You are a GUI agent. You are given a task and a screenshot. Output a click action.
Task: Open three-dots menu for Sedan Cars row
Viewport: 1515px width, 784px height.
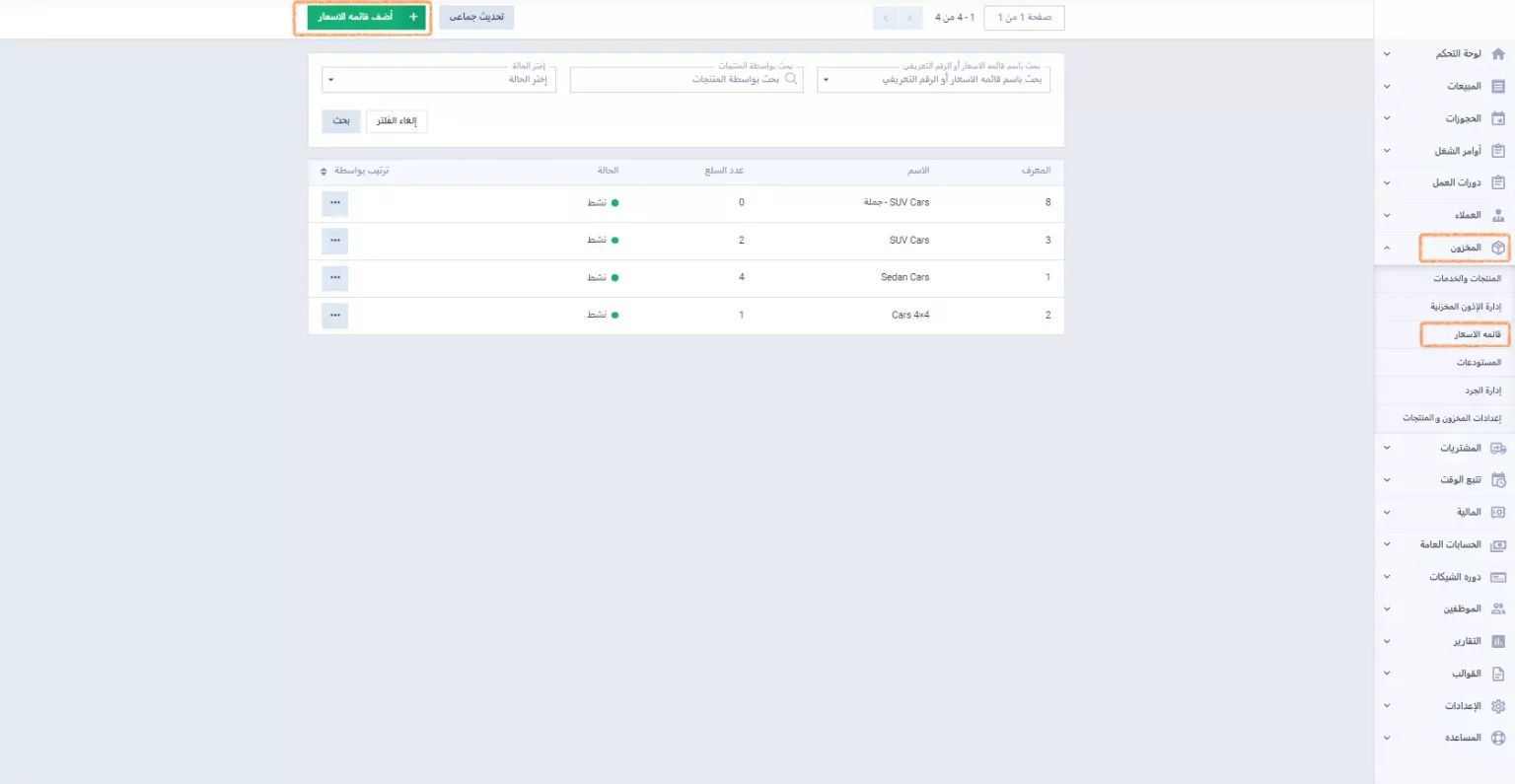coord(335,278)
